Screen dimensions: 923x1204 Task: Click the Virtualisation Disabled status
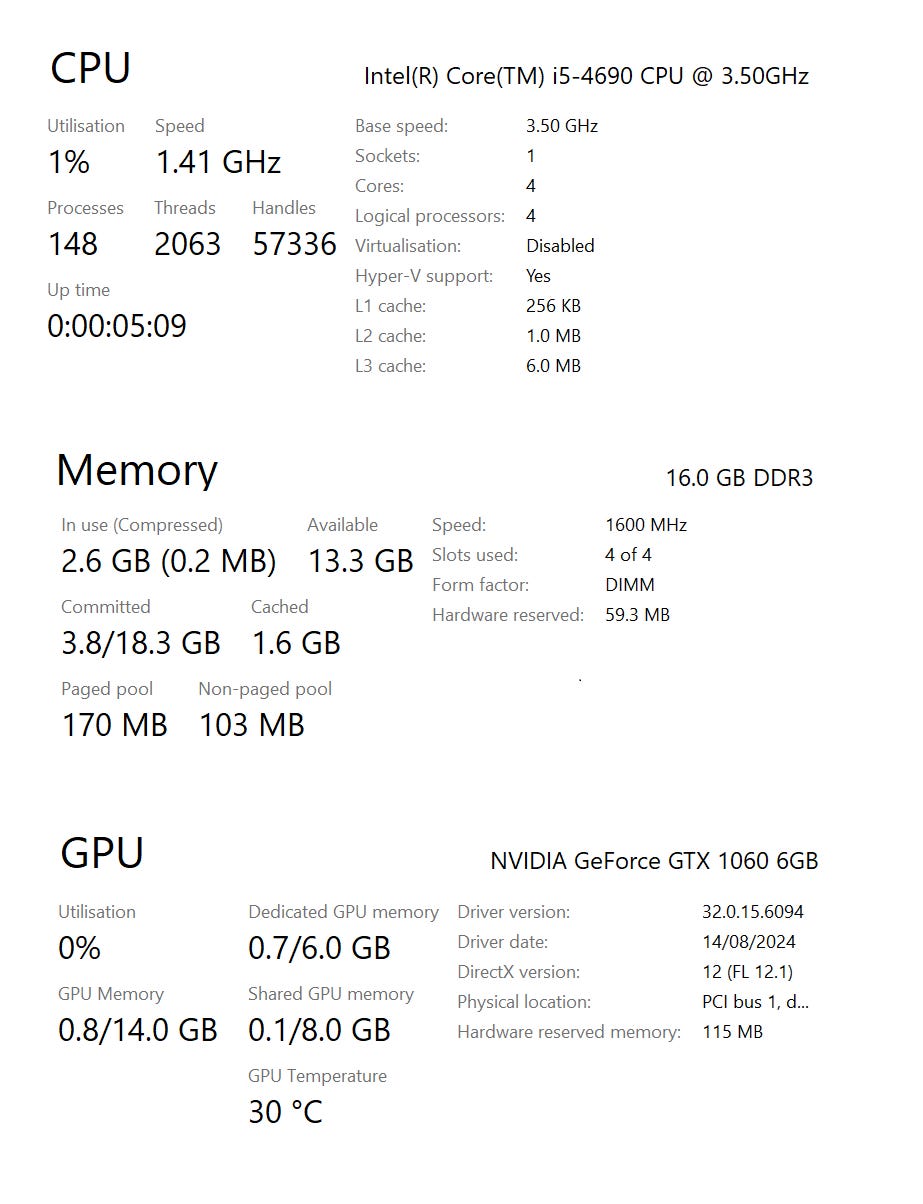560,246
